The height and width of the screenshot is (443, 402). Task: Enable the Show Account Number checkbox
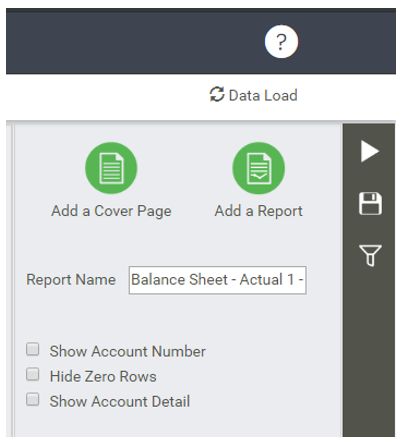tap(33, 349)
